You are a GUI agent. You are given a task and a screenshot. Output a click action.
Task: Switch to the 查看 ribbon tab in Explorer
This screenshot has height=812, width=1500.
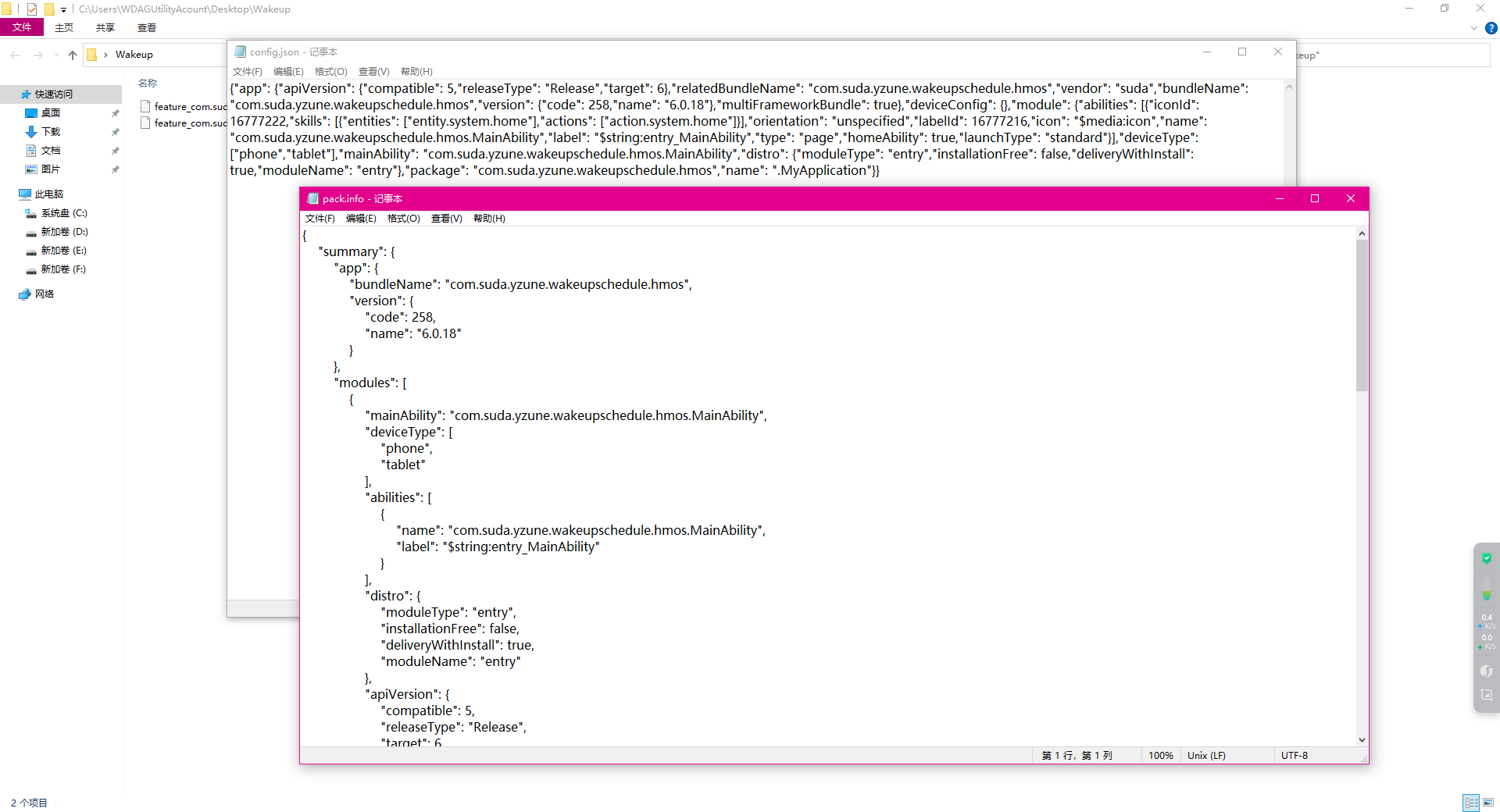[147, 27]
